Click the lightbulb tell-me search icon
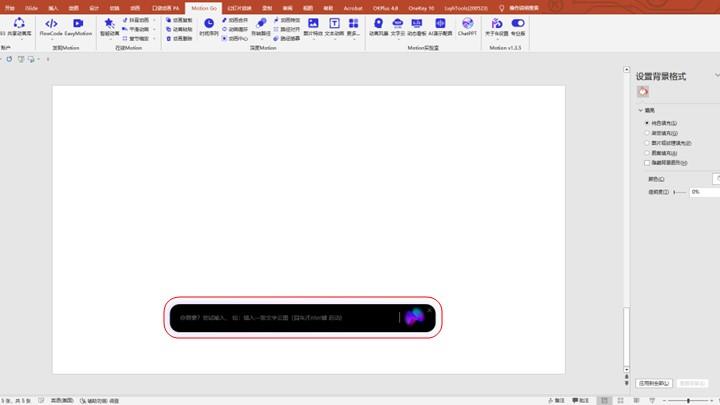720x405 pixels. pyautogui.click(x=501, y=8)
